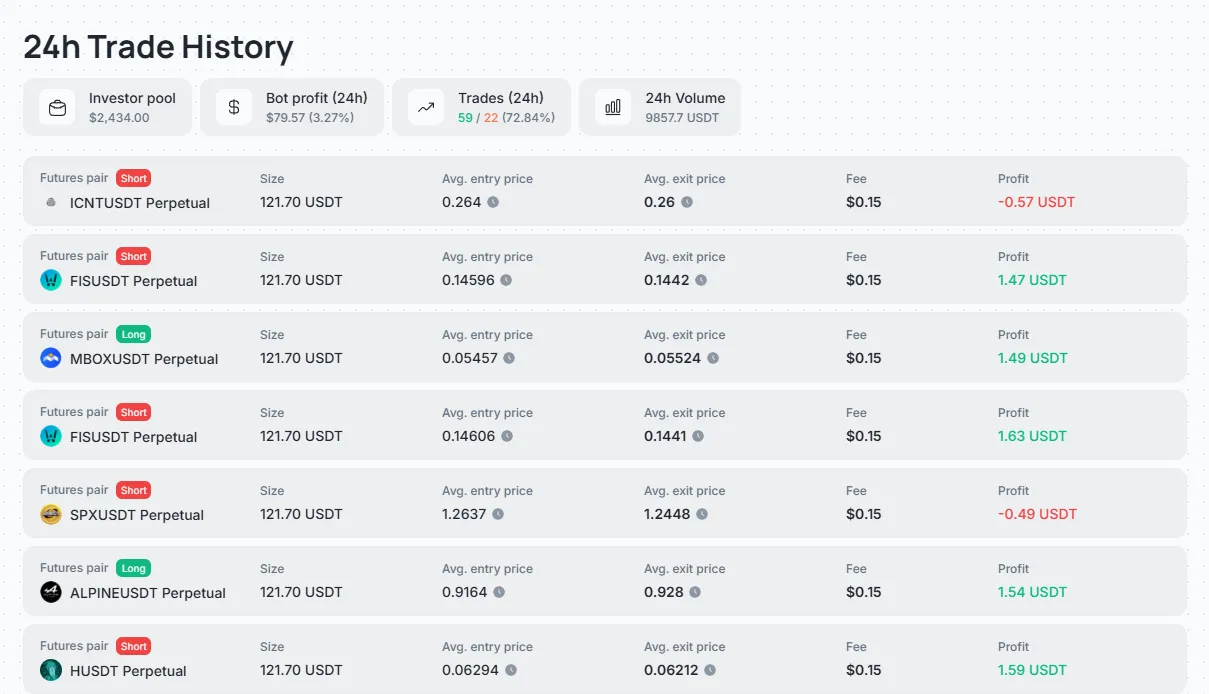Click info icon next to entry price 1.2637
The image size is (1209, 694).
point(498,514)
